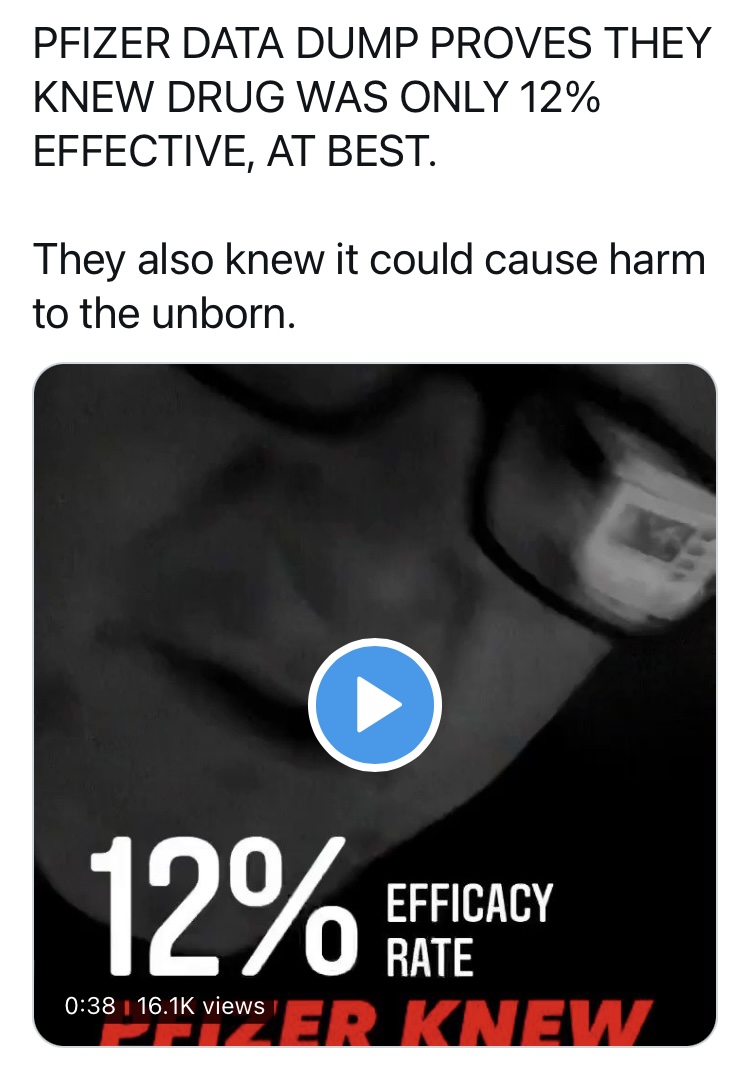Click the EFFICACY caption in the video
This screenshot has width=750, height=1075.
pyautogui.click(x=469, y=904)
